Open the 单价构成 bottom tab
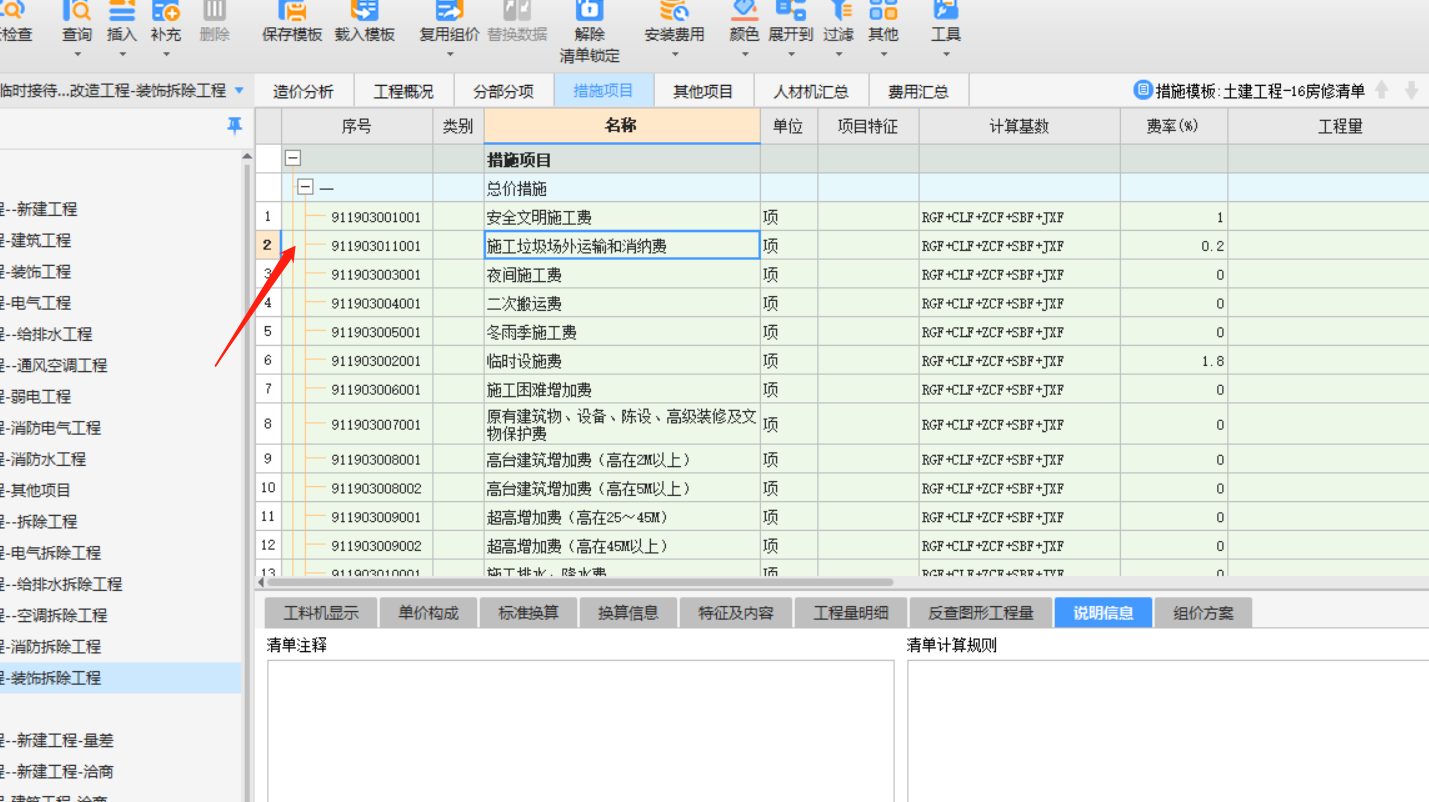Image resolution: width=1429 pixels, height=802 pixels. (x=428, y=613)
